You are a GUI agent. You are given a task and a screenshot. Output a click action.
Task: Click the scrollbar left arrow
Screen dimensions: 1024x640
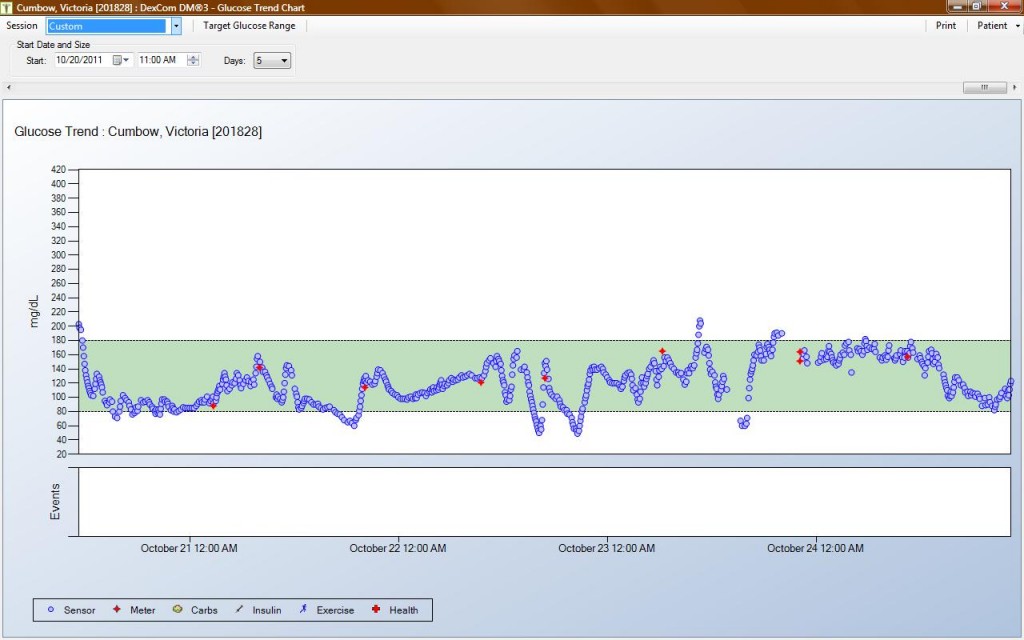[8, 87]
